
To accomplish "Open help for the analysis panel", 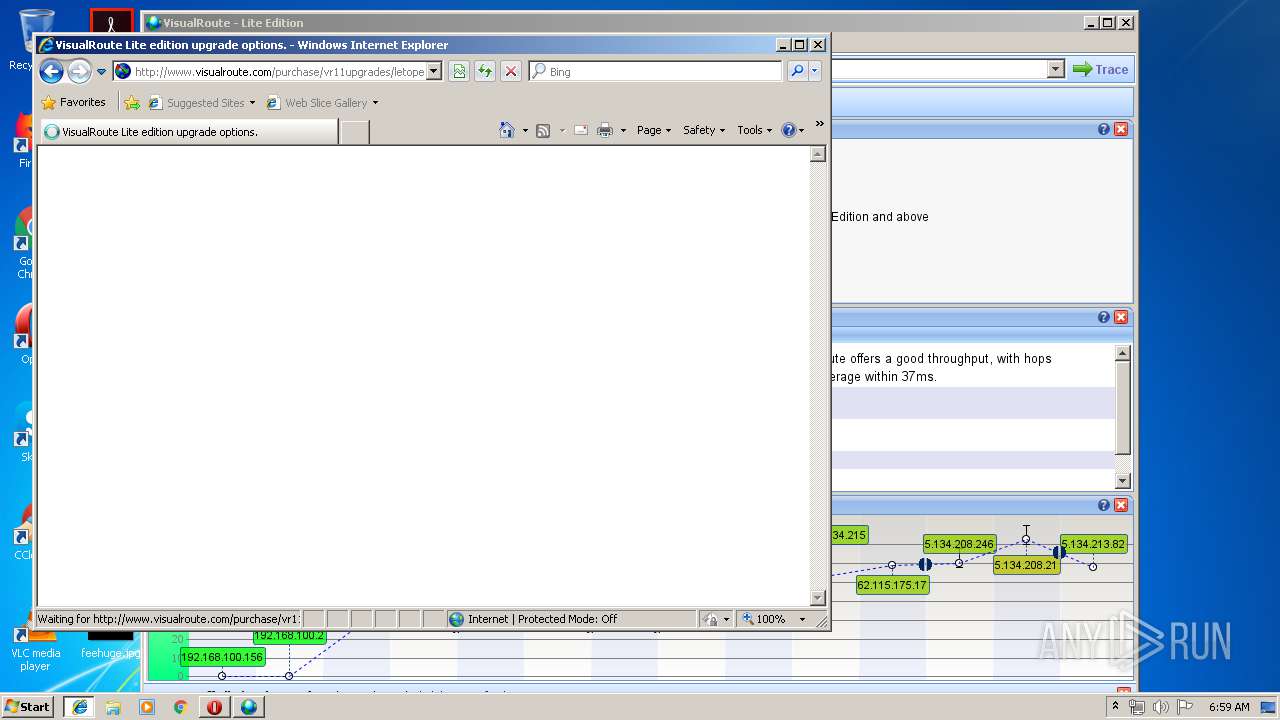I will [x=1104, y=317].
